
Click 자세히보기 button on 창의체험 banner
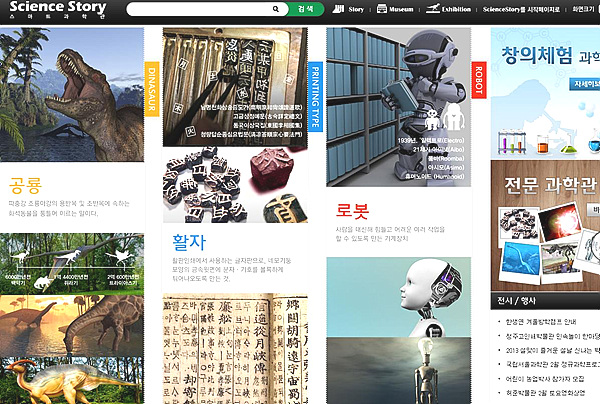pos(585,84)
